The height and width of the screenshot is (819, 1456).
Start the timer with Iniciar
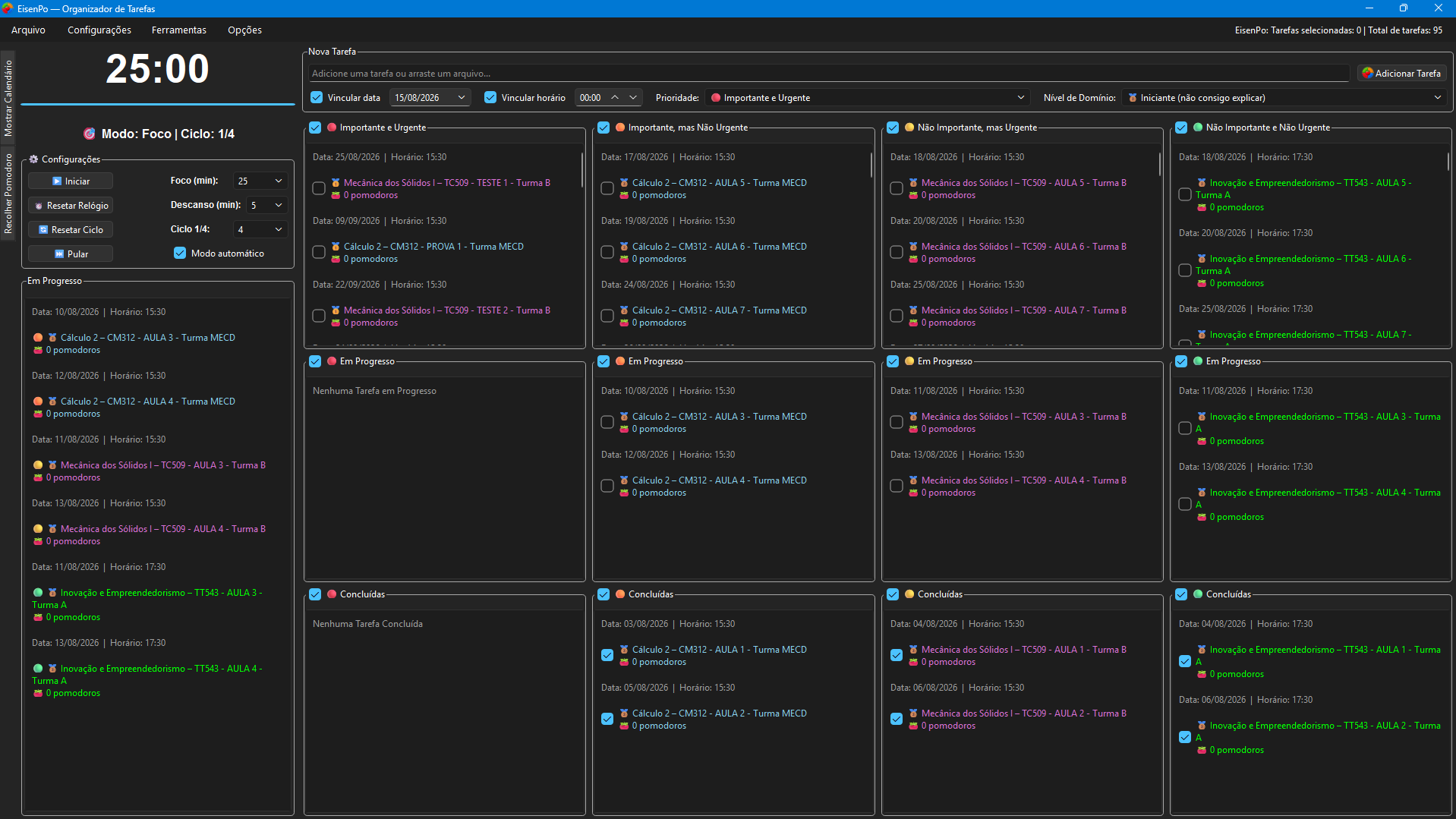(71, 181)
